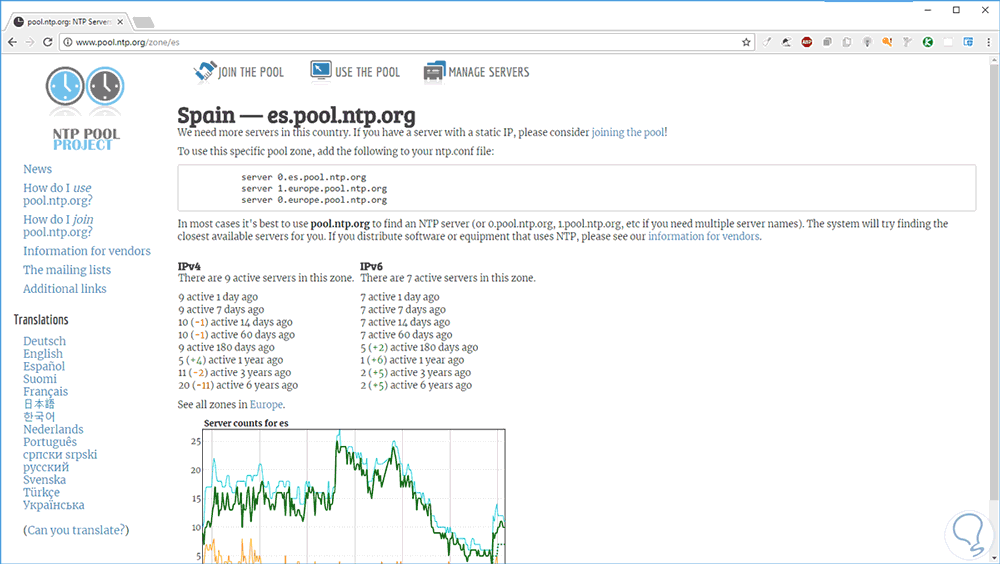Click the 'Spain — es.pool.ntp.org' heading
Screen dimensions: 1000x564
pos(297,115)
